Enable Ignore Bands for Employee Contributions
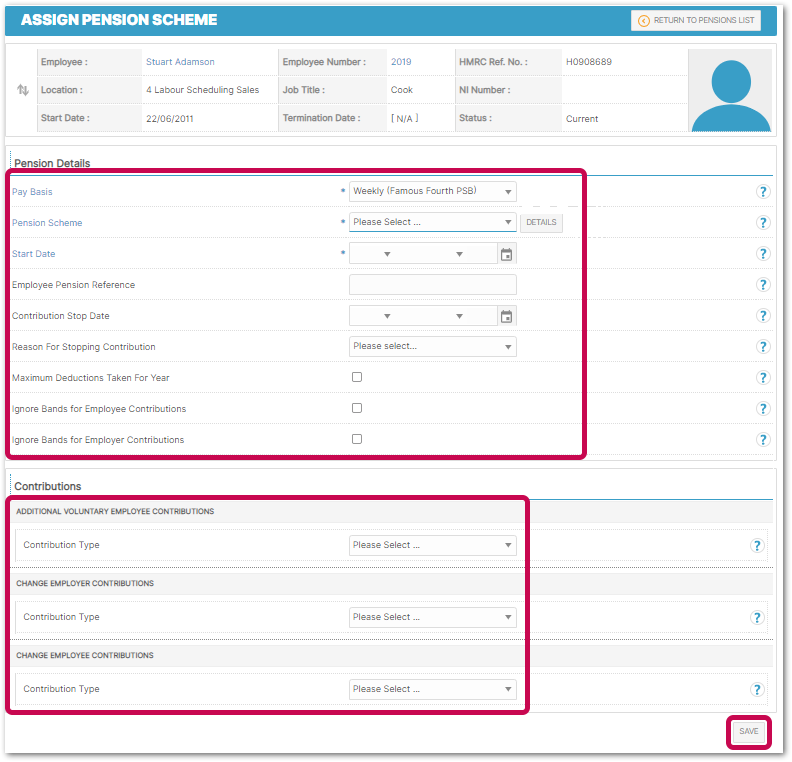This screenshot has height=762, width=792. tap(357, 408)
